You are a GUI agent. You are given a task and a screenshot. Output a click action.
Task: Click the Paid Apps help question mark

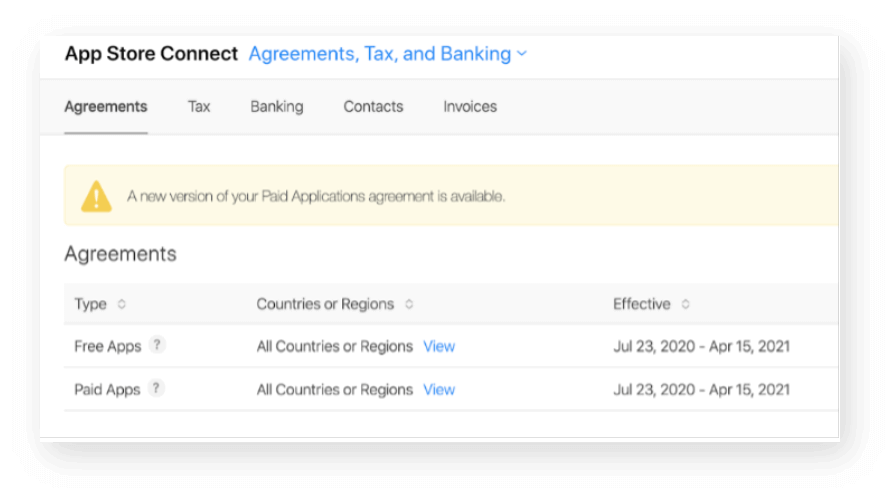point(156,389)
